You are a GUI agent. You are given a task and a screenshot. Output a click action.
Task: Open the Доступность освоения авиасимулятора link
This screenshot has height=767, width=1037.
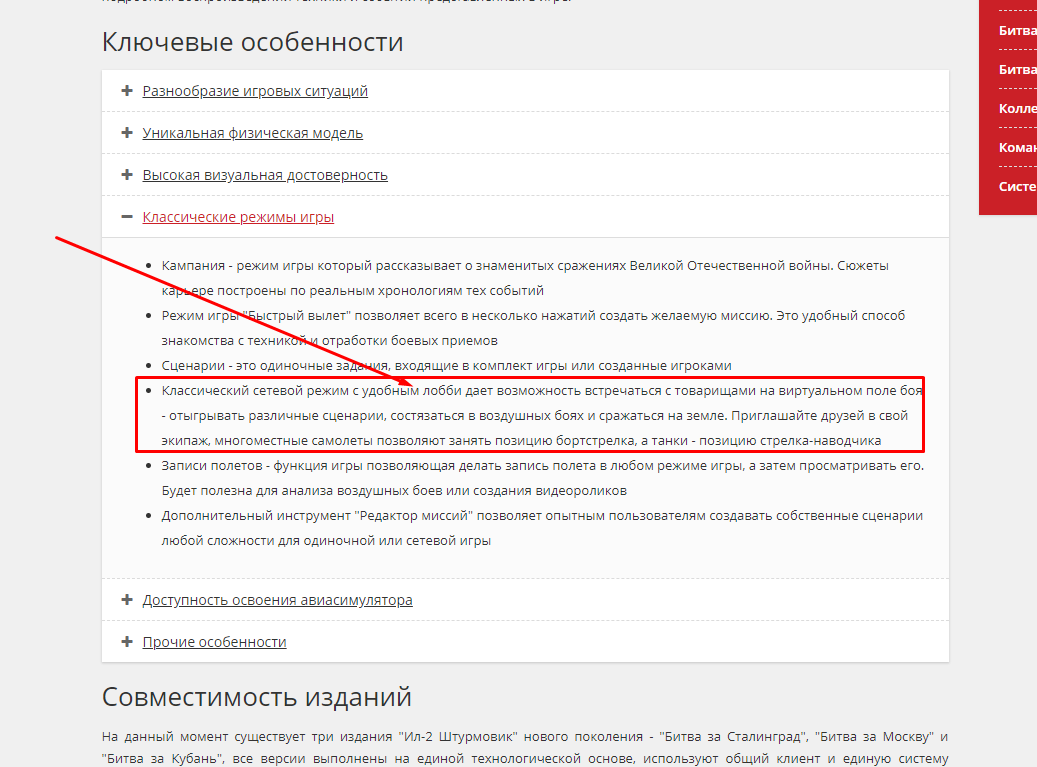[x=278, y=600]
